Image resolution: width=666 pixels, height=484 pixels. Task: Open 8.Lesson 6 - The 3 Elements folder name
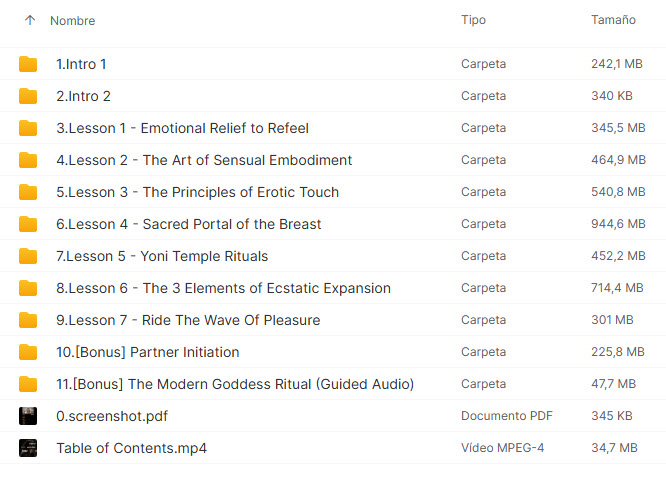pyautogui.click(x=223, y=288)
